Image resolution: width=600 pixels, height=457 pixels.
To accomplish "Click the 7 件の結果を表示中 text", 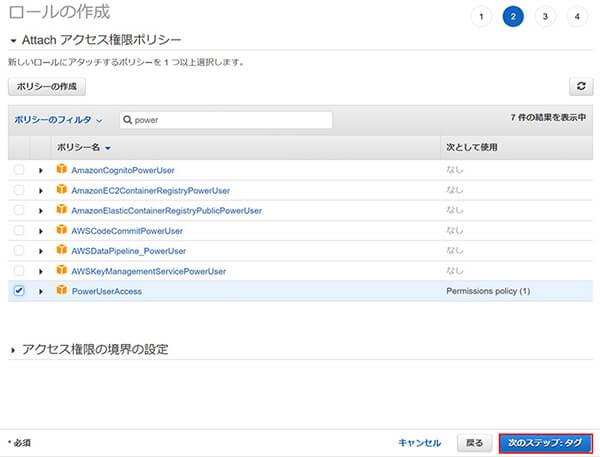I will (x=548, y=118).
